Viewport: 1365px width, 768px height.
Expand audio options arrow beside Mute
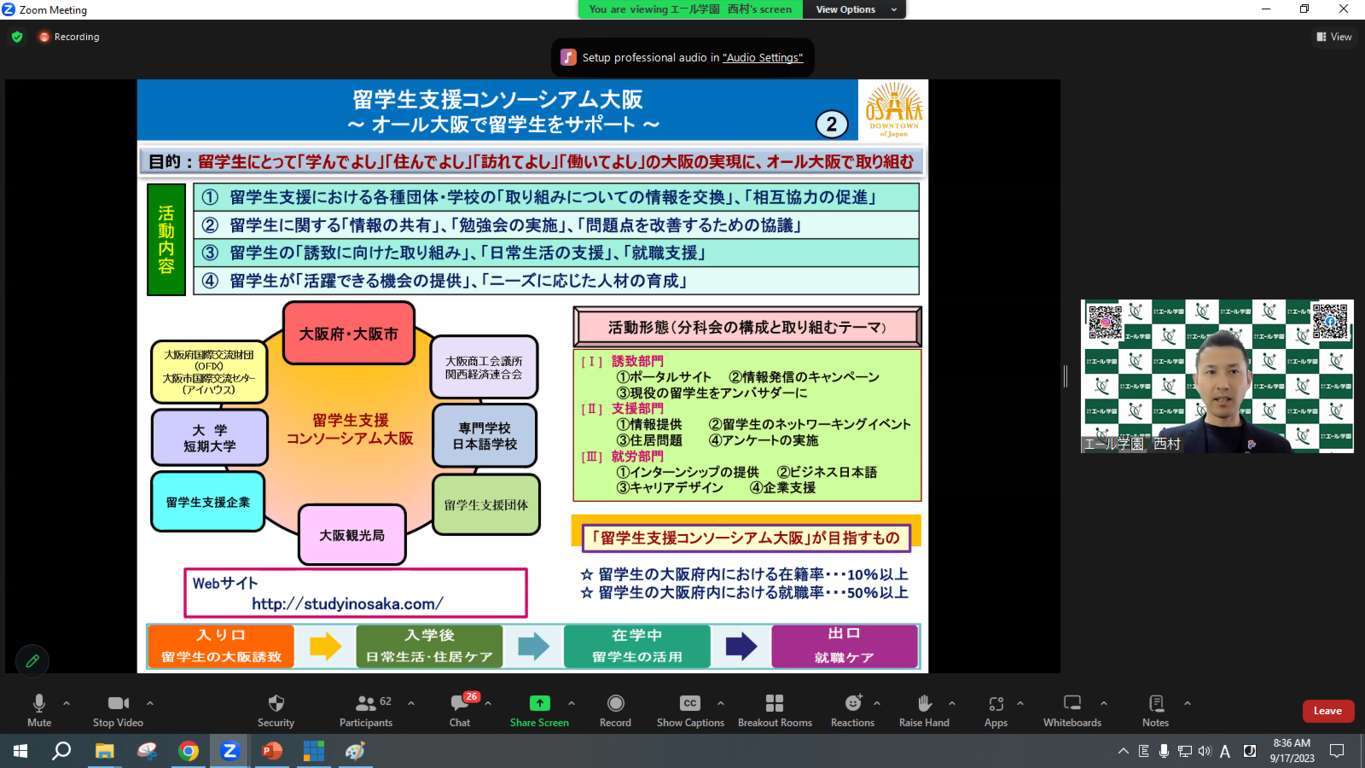pyautogui.click(x=66, y=703)
